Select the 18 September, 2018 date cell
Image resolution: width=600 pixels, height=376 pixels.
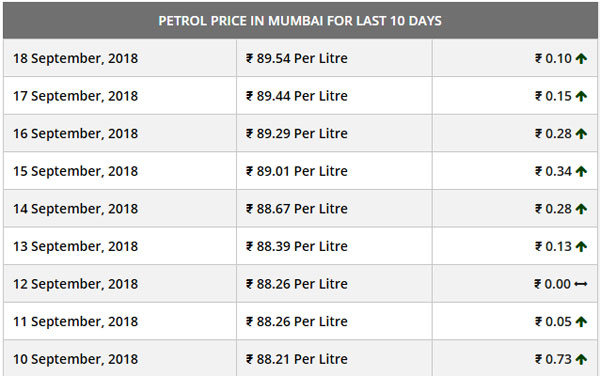pyautogui.click(x=120, y=58)
